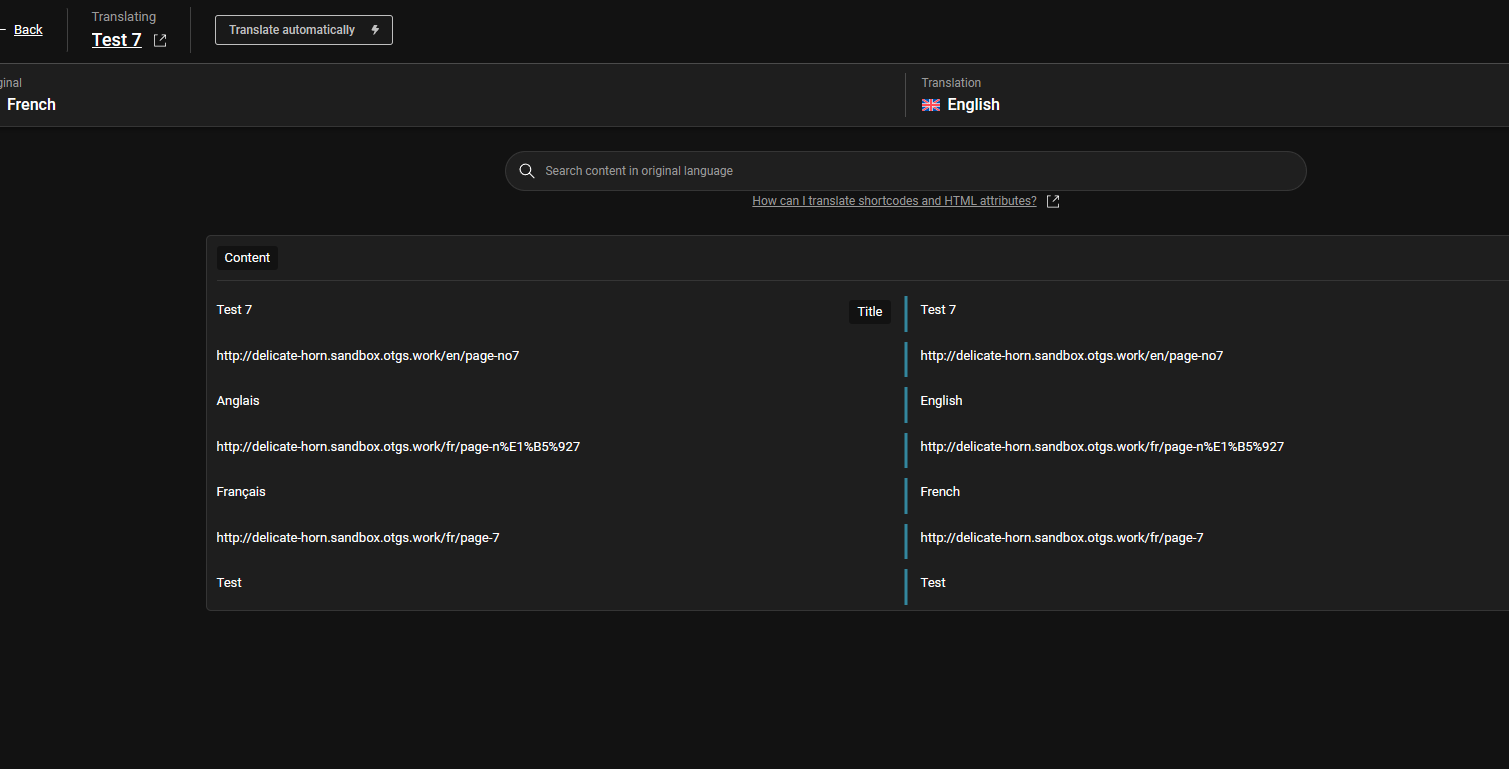The image size is (1509, 769).
Task: Select the translated fr/page-7 URL field
Action: tap(1100, 537)
